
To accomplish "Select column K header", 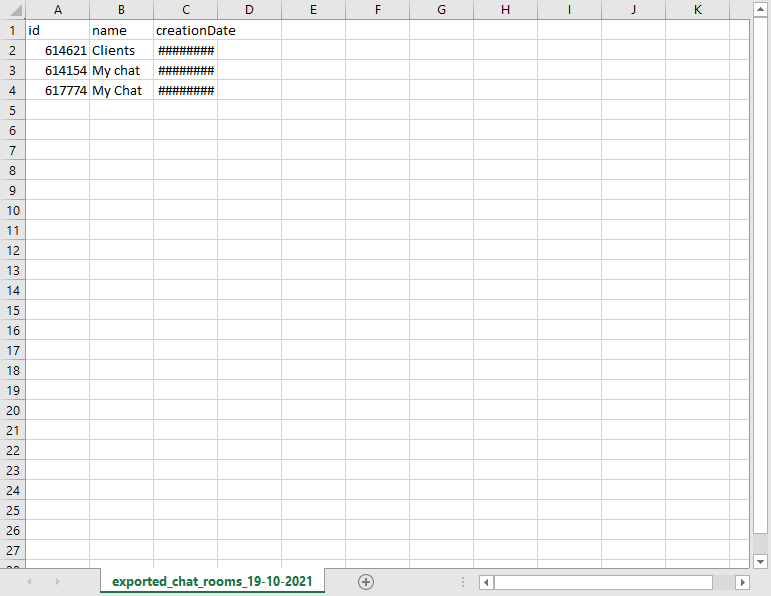I will click(x=697, y=10).
